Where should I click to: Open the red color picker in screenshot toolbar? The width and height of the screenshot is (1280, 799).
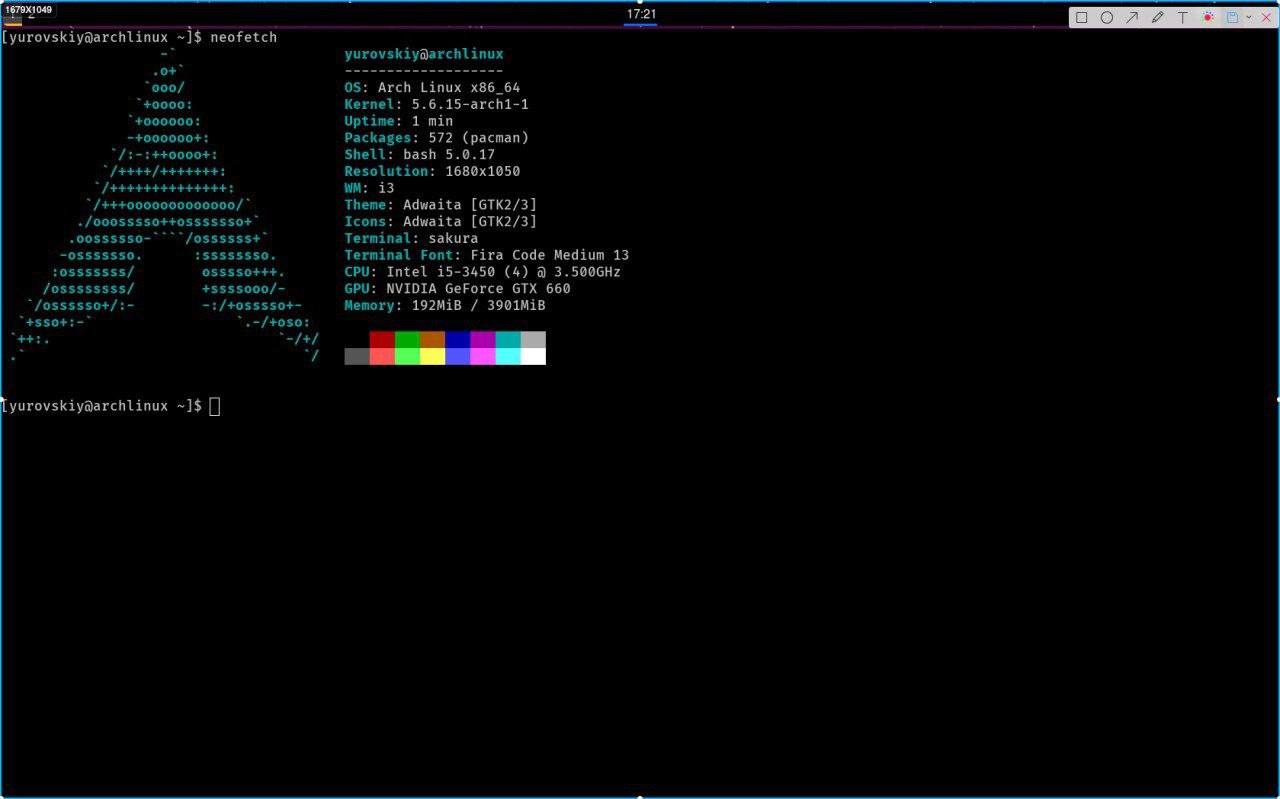[1208, 17]
